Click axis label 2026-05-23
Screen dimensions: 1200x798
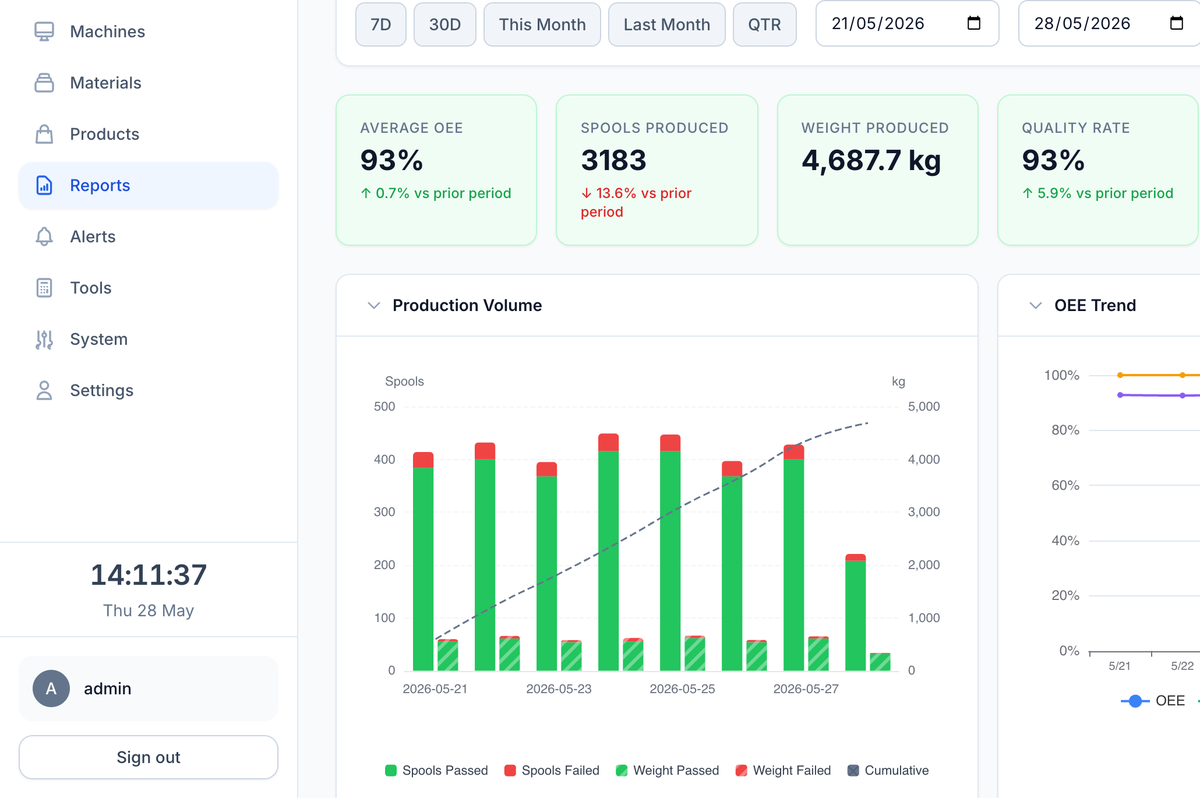pos(559,689)
